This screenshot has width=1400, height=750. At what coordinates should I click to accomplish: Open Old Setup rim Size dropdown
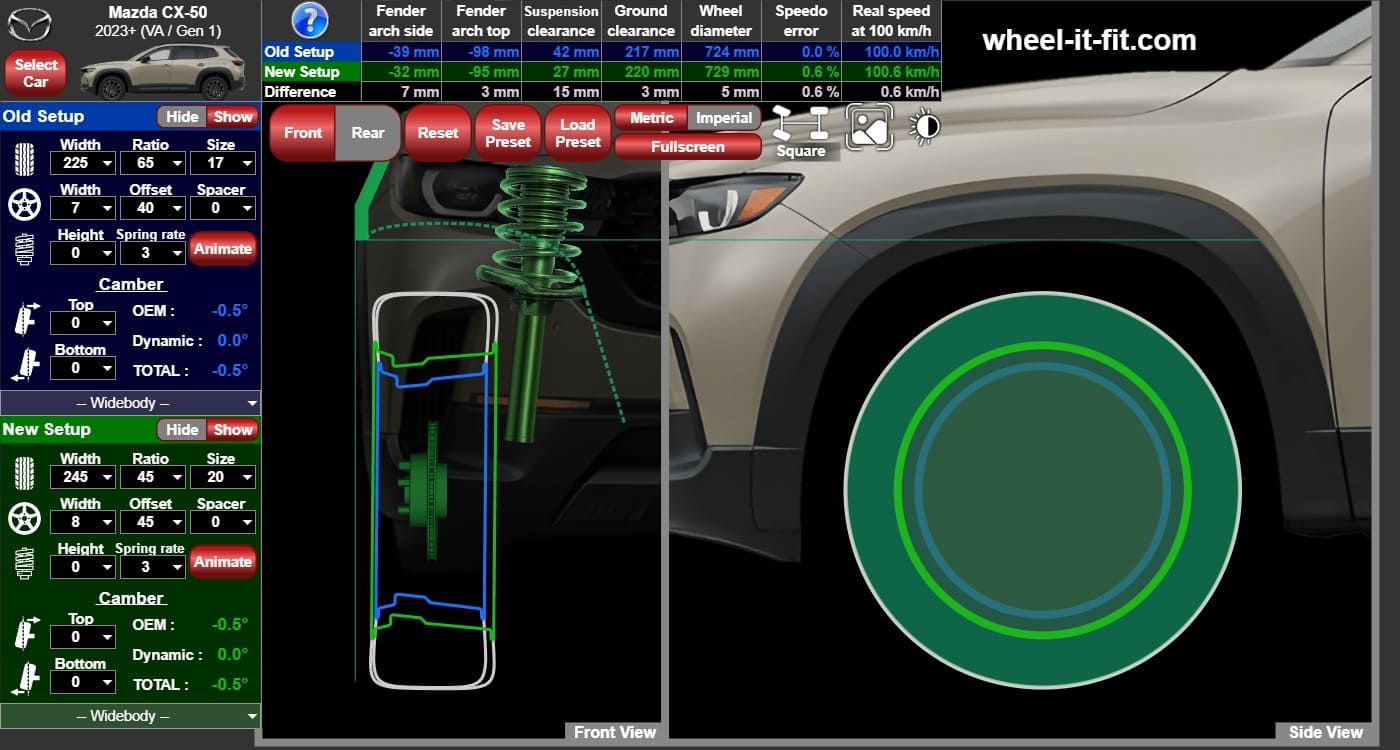[225, 163]
